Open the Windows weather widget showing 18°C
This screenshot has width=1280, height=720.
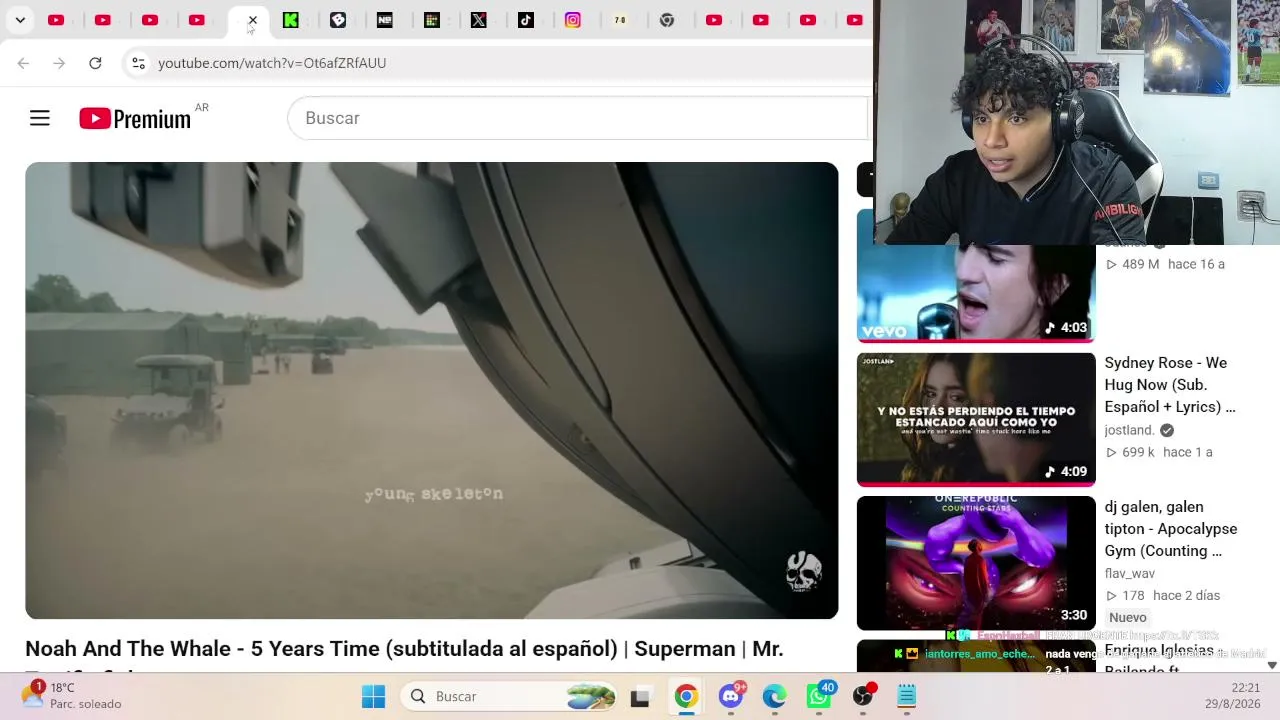(x=72, y=696)
